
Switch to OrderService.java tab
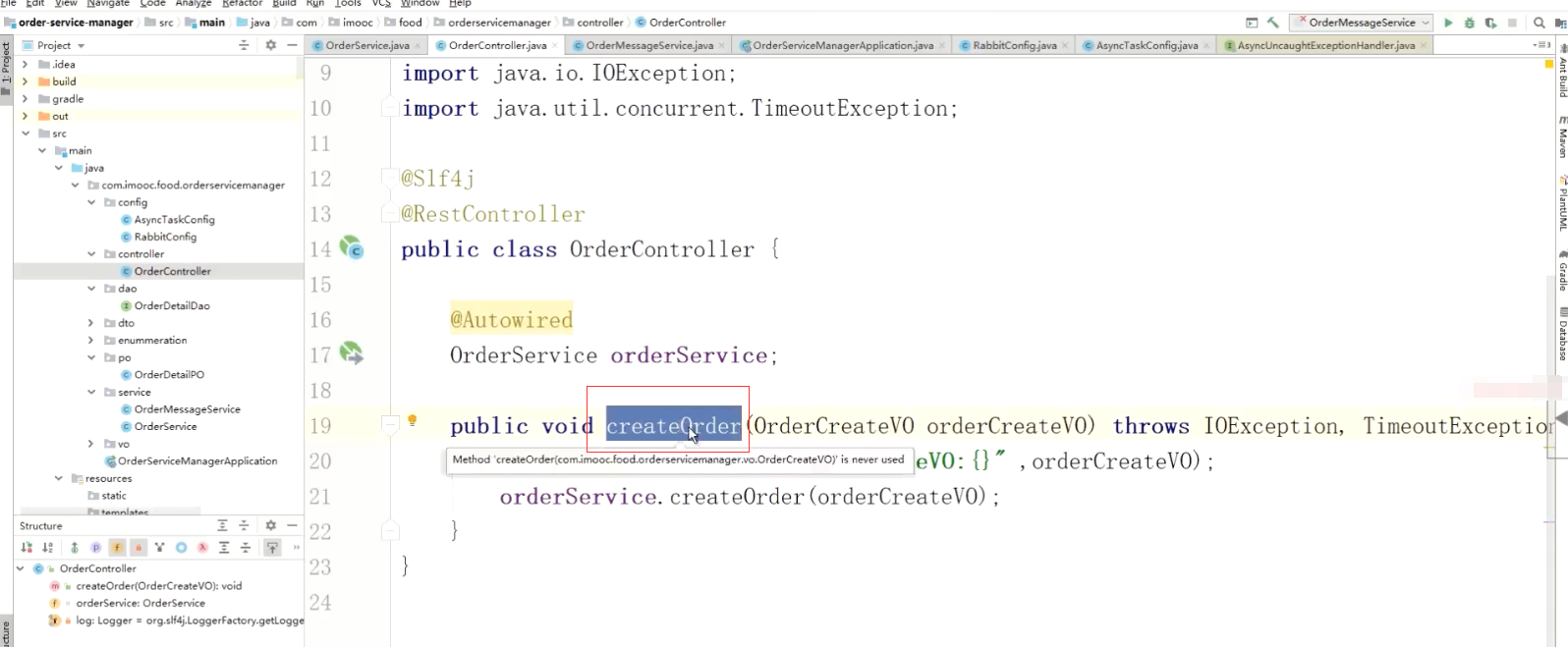(367, 45)
